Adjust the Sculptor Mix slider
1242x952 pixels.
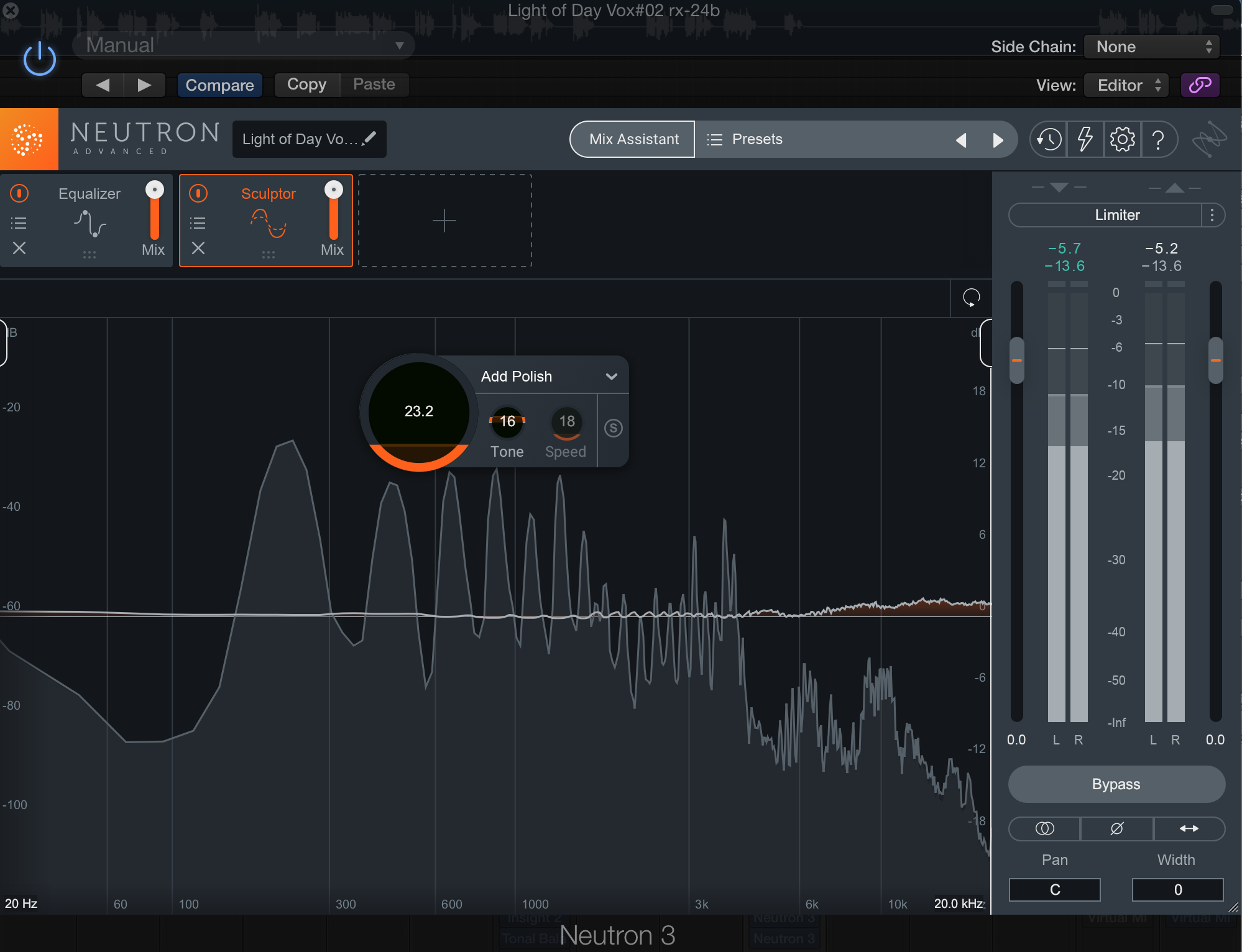coord(333,211)
